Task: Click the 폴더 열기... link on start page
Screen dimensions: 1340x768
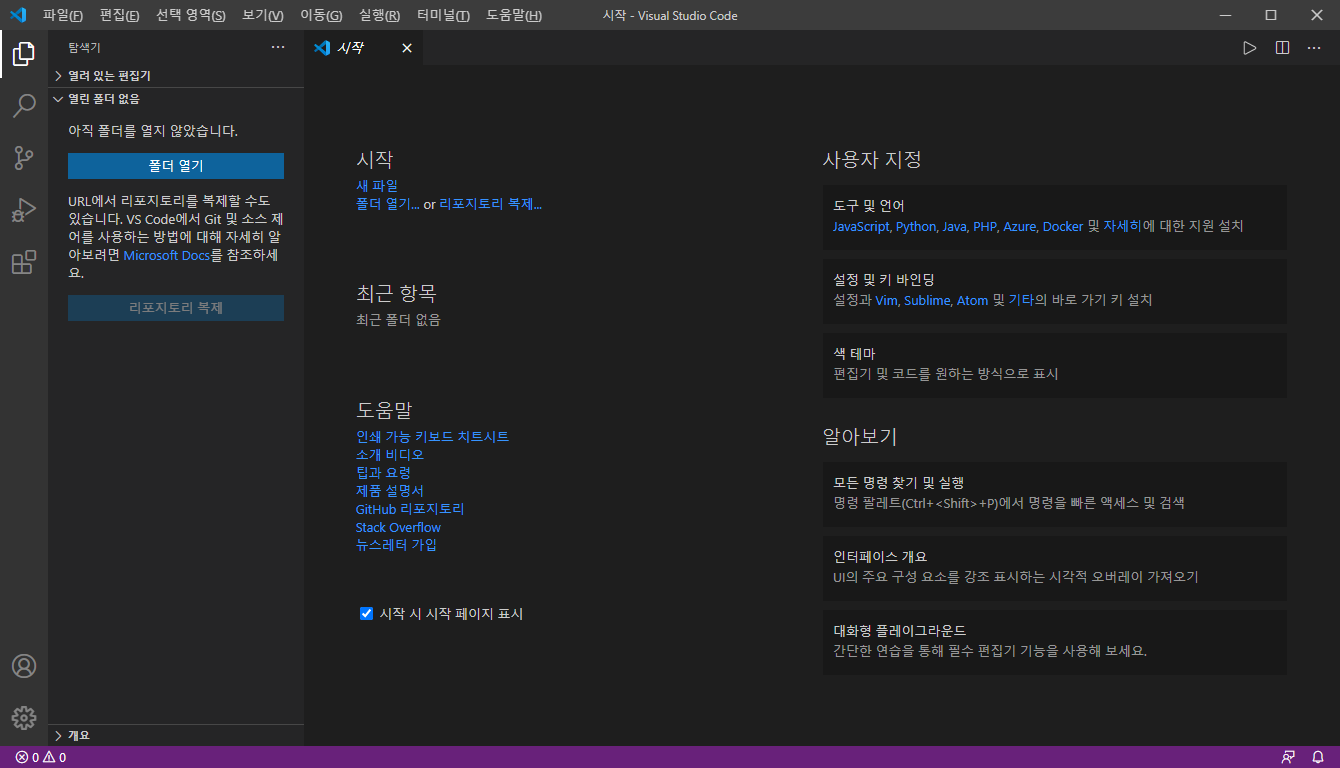Action: pyautogui.click(x=388, y=204)
